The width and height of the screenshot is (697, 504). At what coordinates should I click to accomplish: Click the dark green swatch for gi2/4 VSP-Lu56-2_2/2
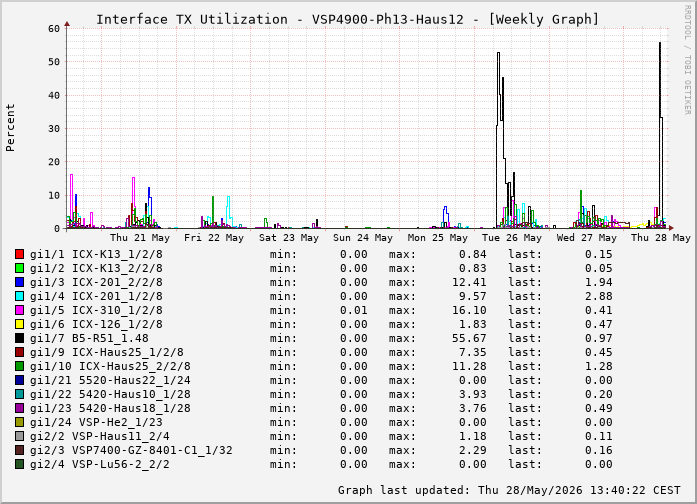coord(19,464)
